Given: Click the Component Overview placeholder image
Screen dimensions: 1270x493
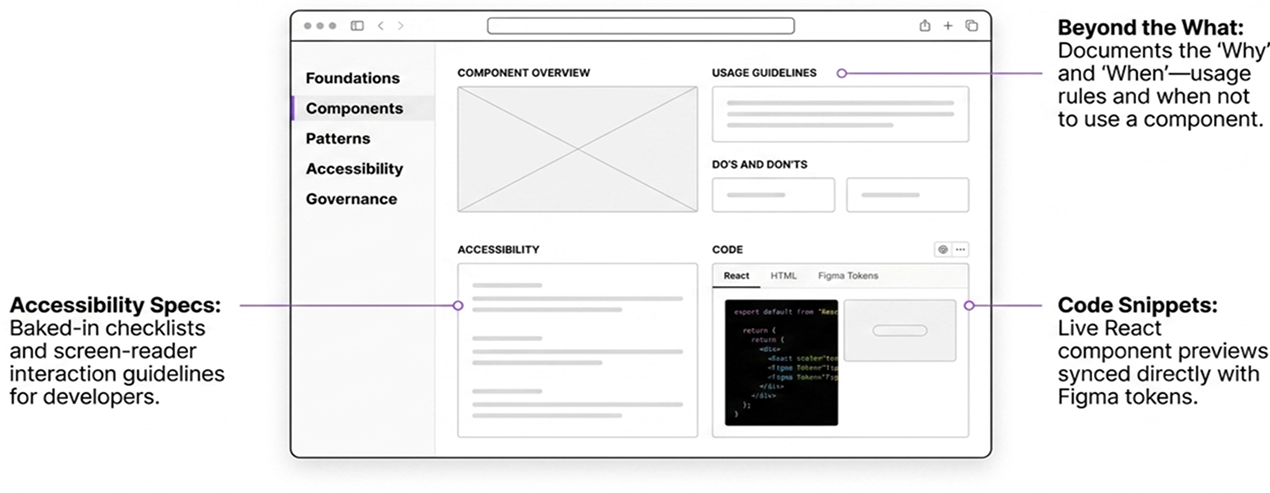Looking at the screenshot, I should pyautogui.click(x=578, y=149).
